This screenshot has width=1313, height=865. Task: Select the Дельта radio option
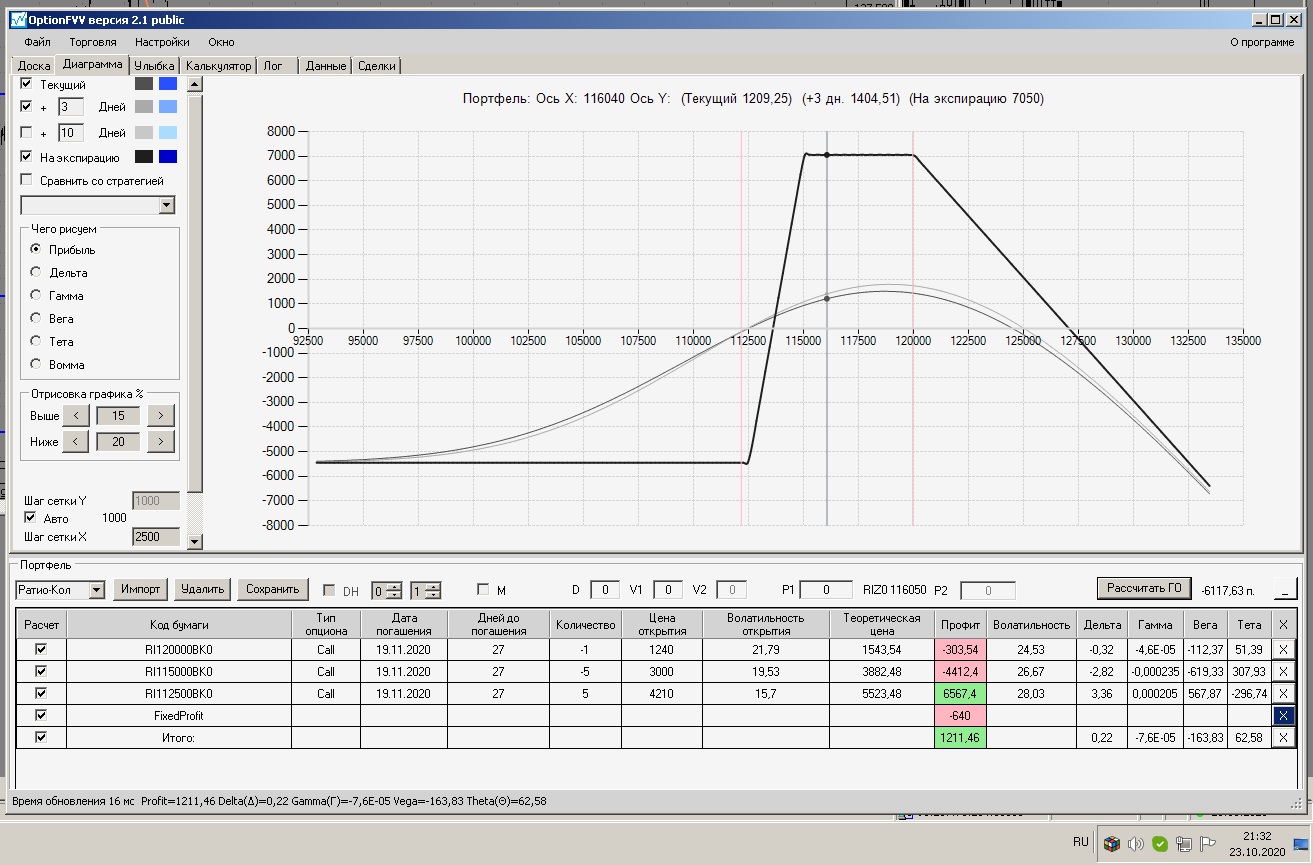click(x=37, y=272)
